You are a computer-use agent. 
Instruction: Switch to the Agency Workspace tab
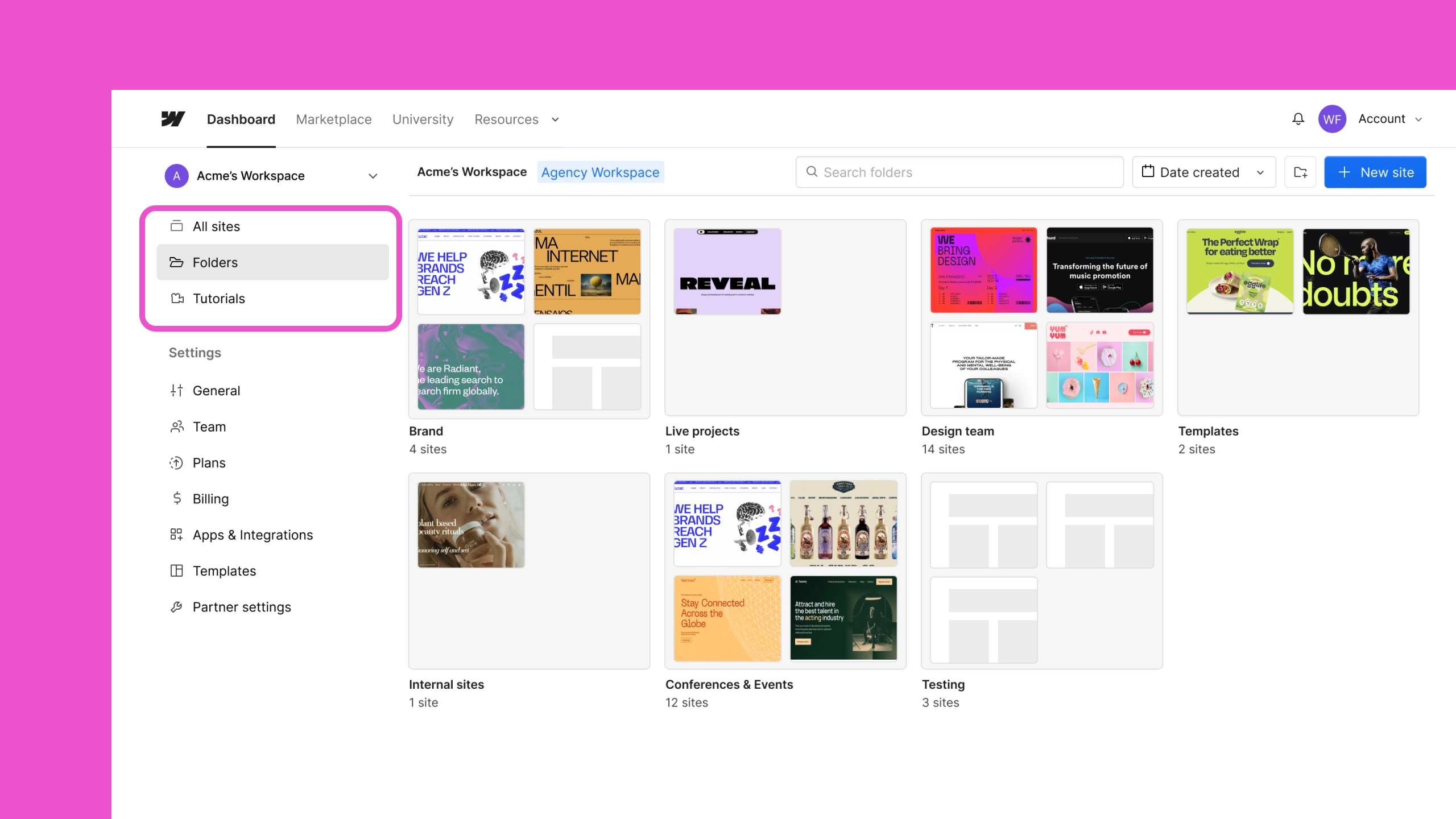600,172
